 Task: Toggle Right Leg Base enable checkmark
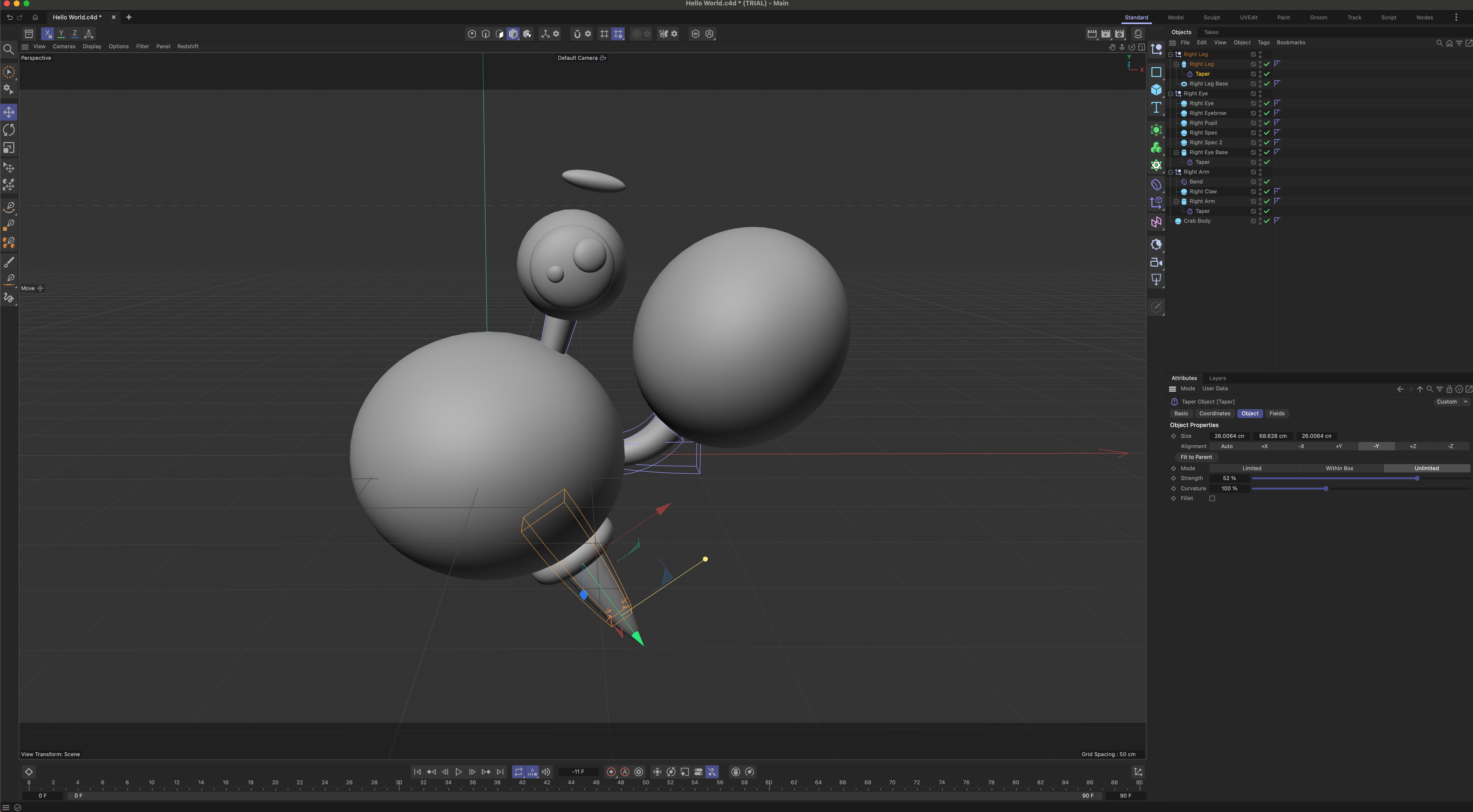tap(1267, 84)
